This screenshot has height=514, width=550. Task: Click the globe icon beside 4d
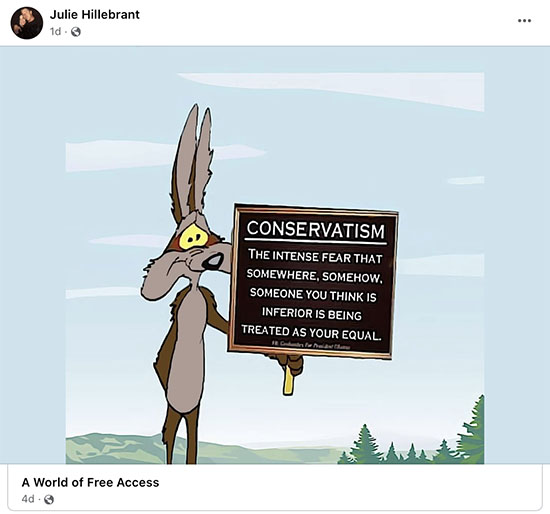[49, 499]
